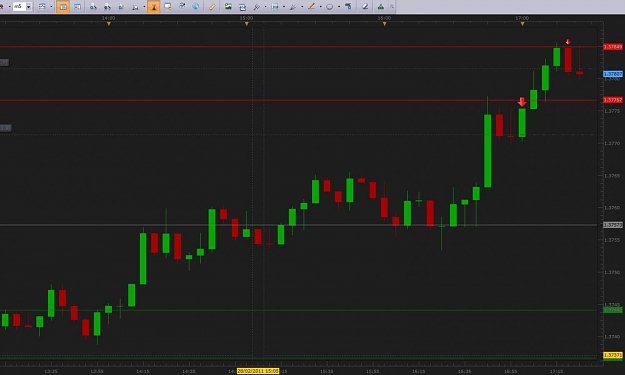Click the 1.3770 price axis value
This screenshot has height=375, width=625.
[x=612, y=143]
